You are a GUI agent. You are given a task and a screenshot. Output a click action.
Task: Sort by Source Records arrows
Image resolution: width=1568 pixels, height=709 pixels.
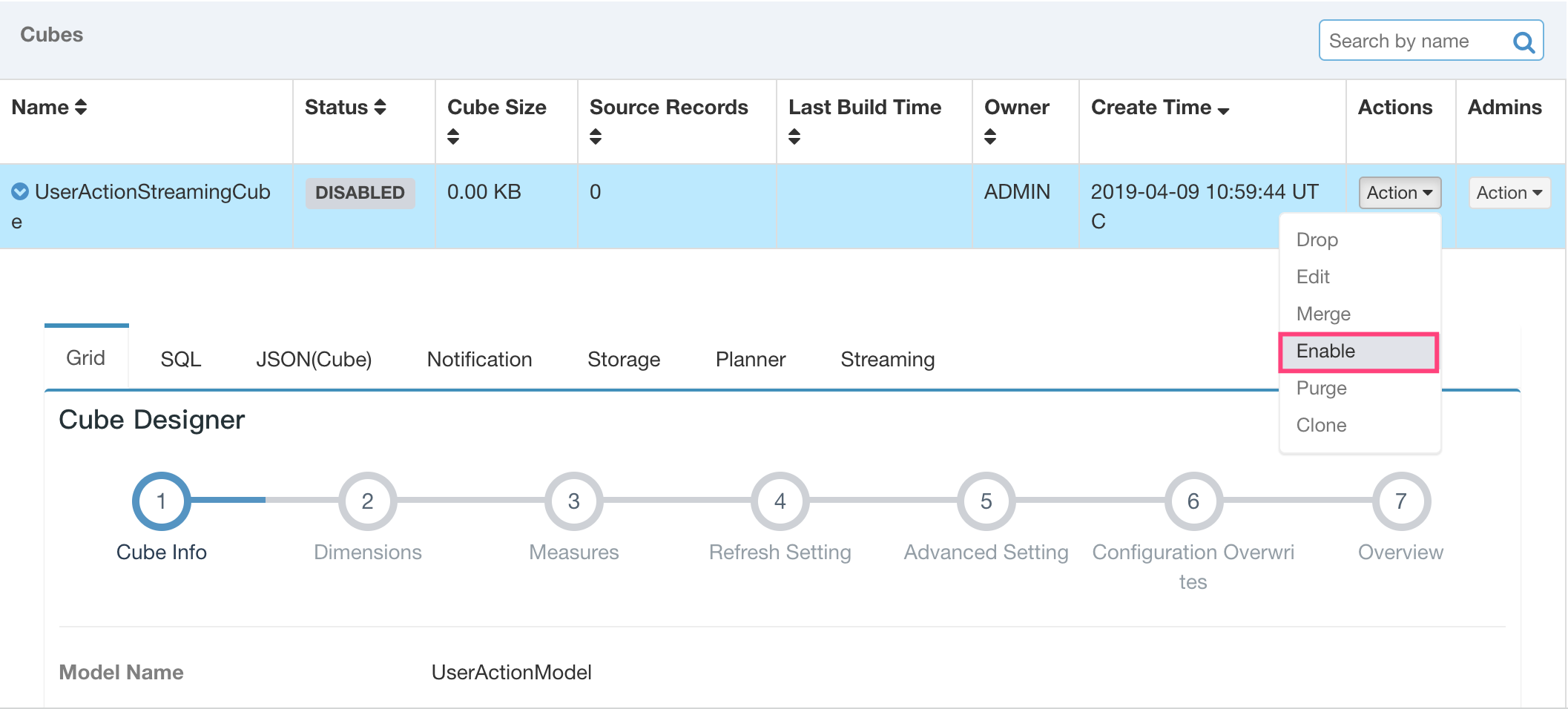point(596,136)
